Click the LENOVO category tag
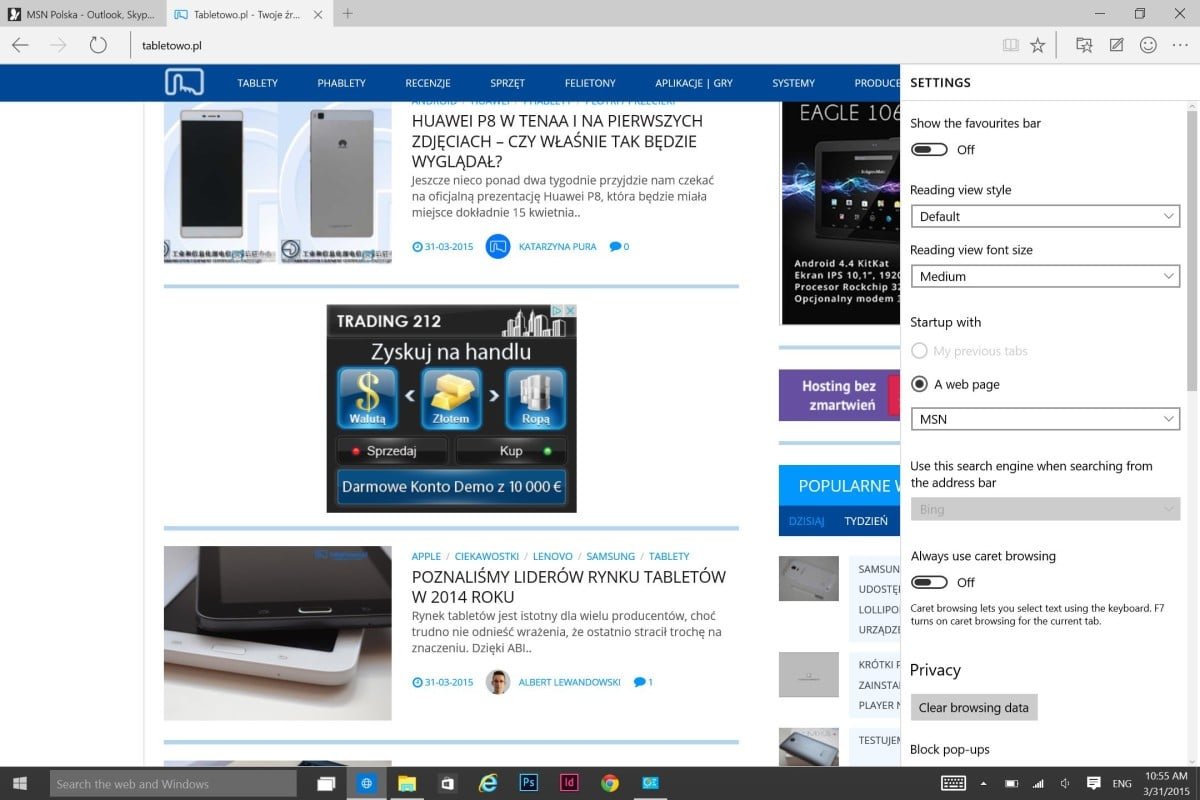Image resolution: width=1200 pixels, height=800 pixels. click(x=552, y=556)
